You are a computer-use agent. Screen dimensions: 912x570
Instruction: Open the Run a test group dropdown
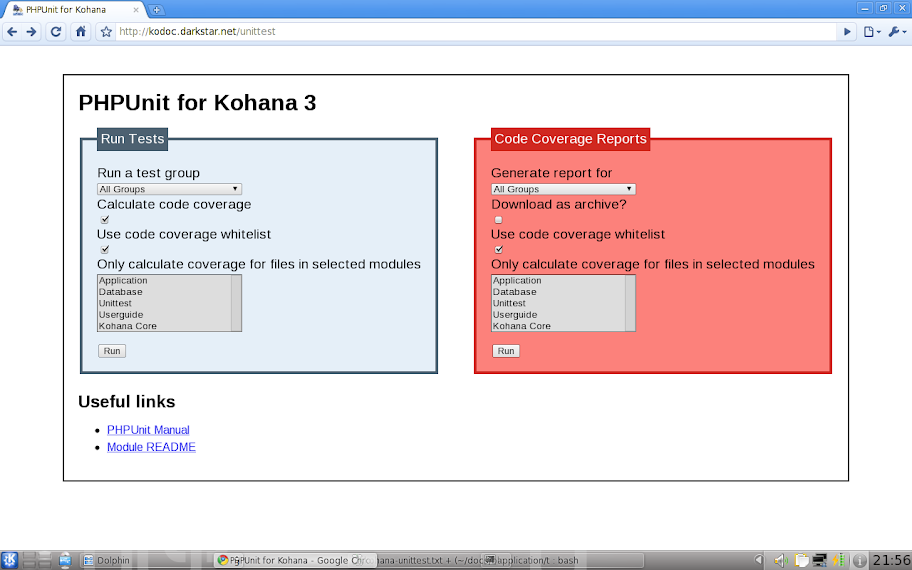169,189
